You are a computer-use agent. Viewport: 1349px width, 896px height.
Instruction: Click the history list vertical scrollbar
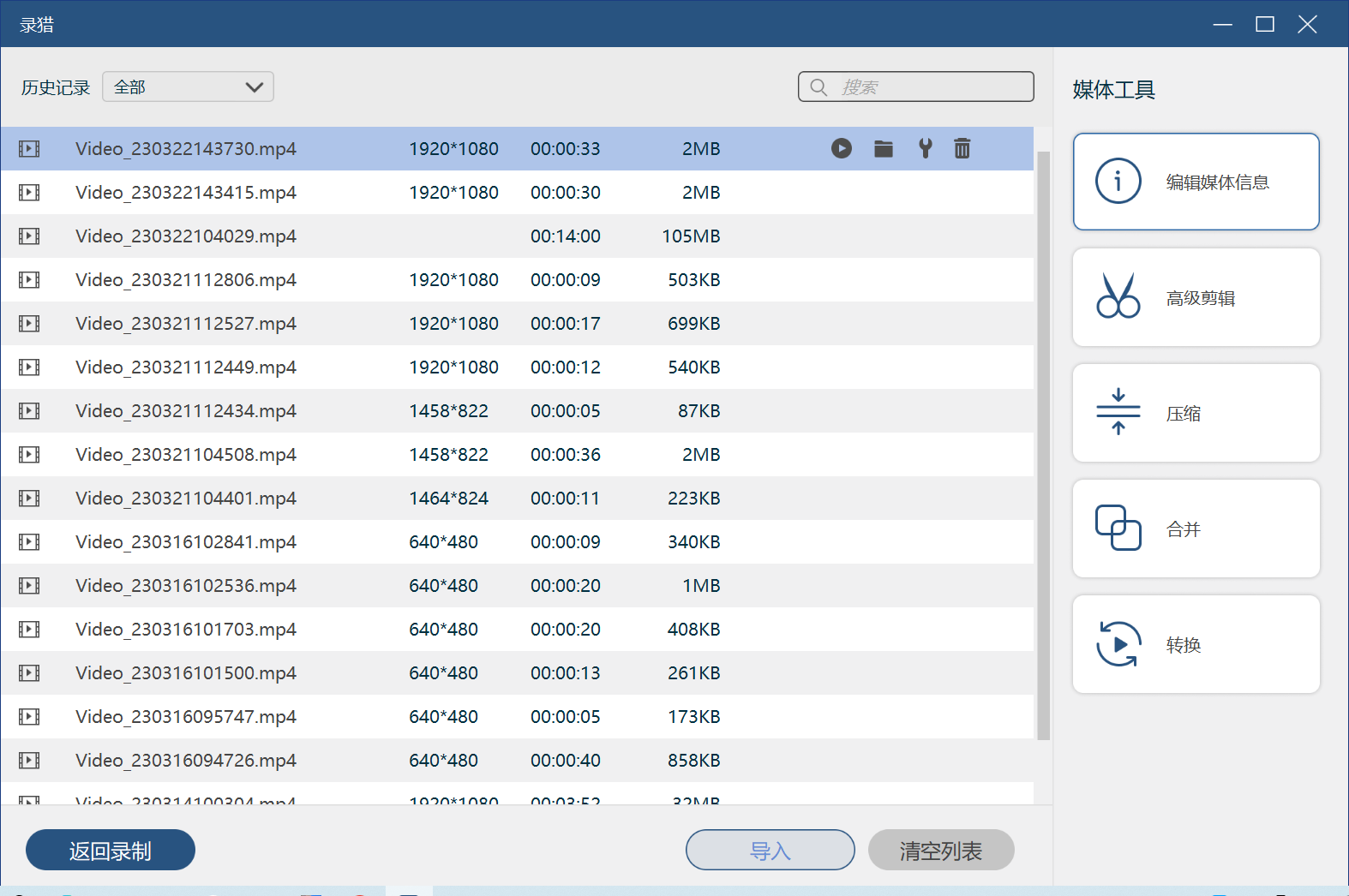1043,445
